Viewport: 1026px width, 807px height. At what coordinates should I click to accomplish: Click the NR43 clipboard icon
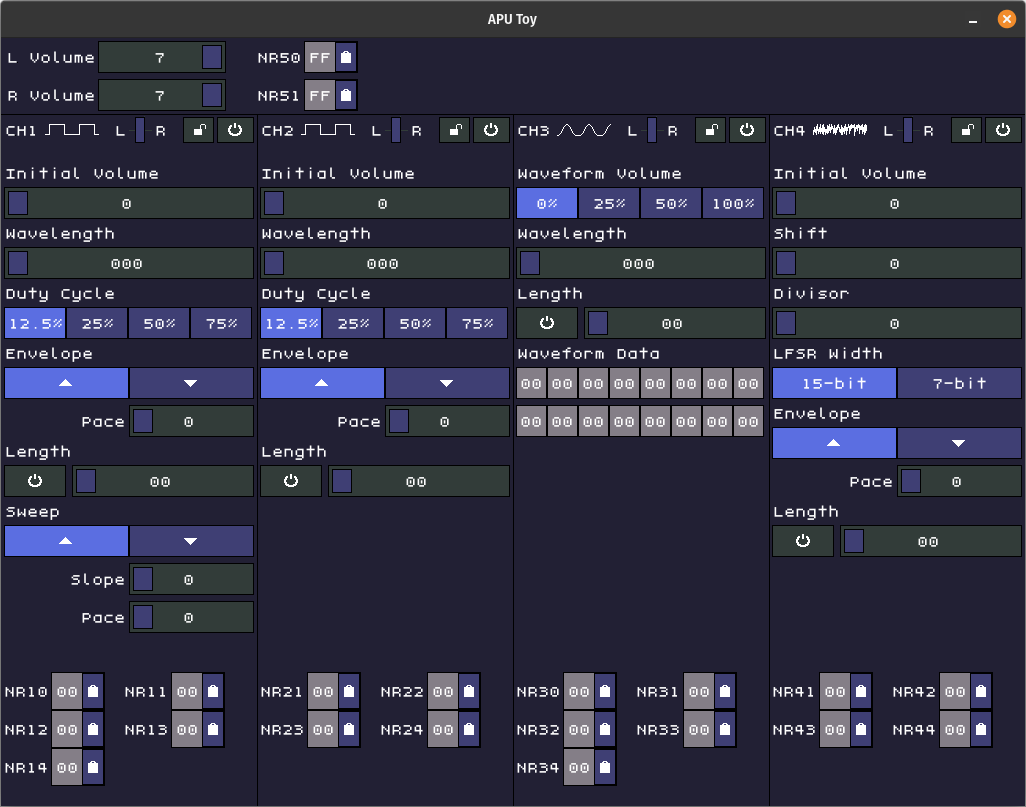pyautogui.click(x=860, y=729)
